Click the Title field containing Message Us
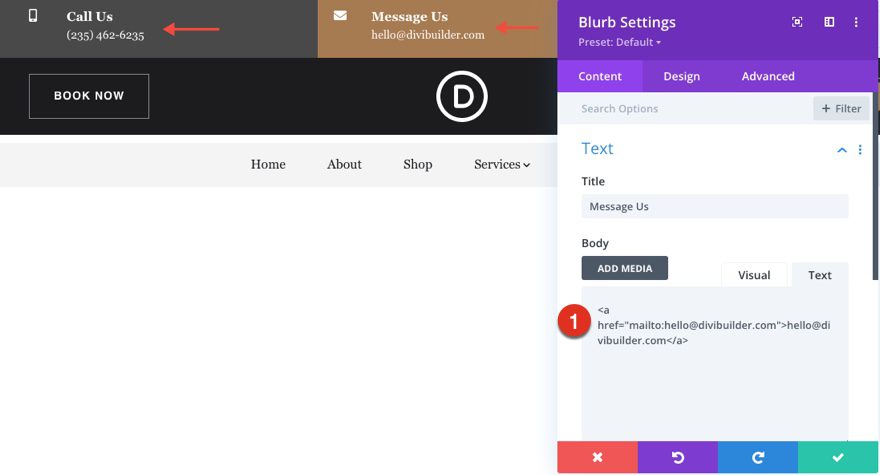Screen dimensions: 880x475 714,207
